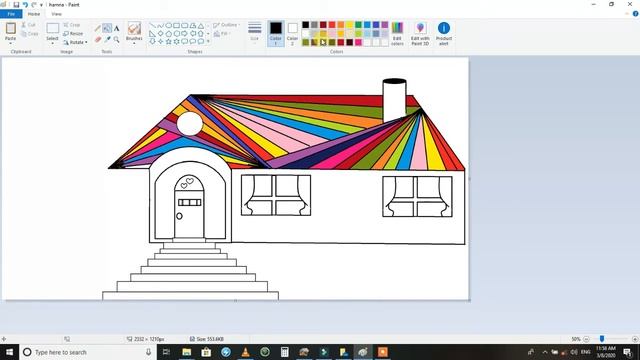Click the Cut command
Screen dimensions: 640x360
[x=29, y=25]
